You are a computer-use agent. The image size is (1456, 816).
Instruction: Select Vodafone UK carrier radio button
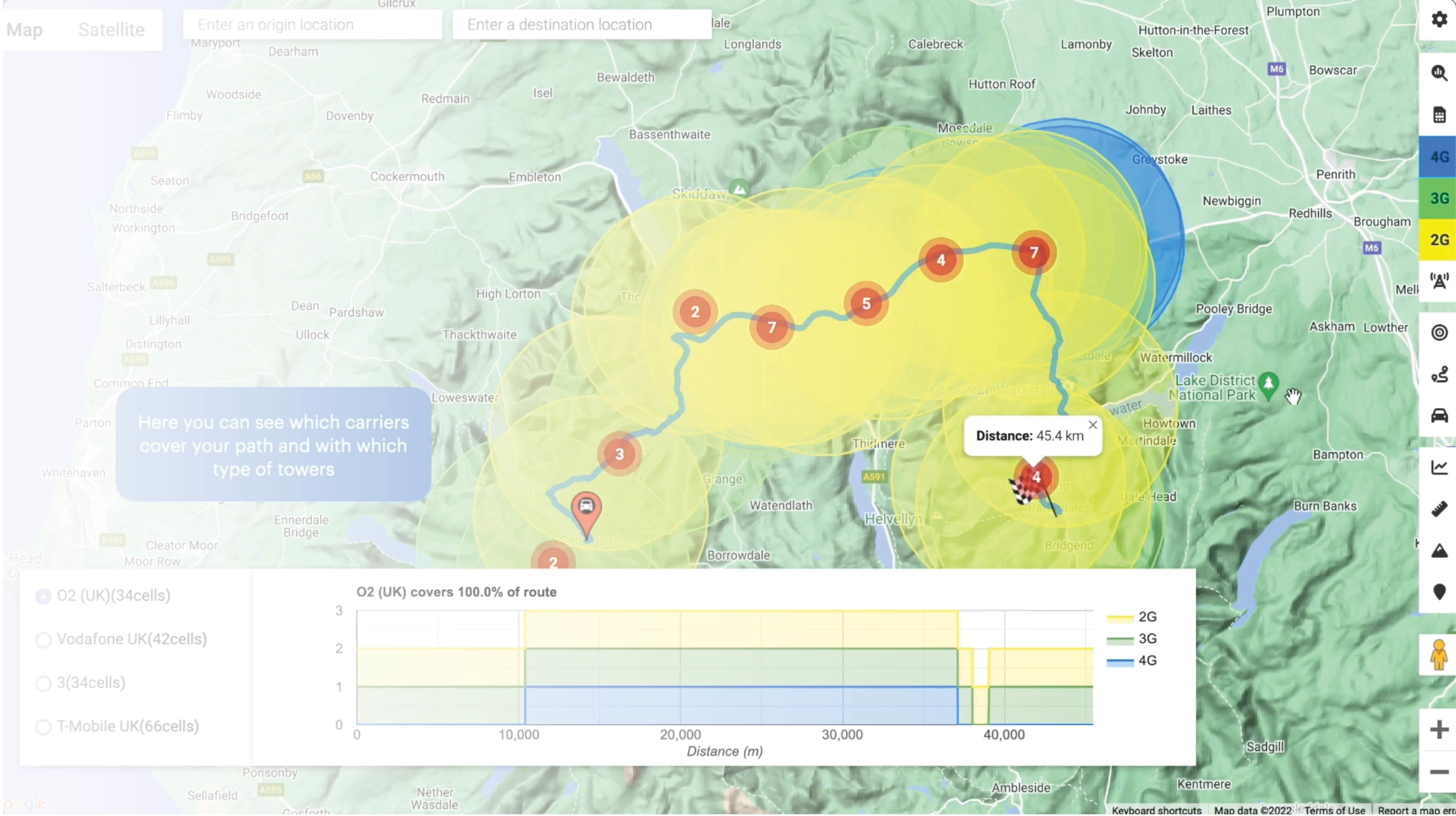(x=43, y=640)
